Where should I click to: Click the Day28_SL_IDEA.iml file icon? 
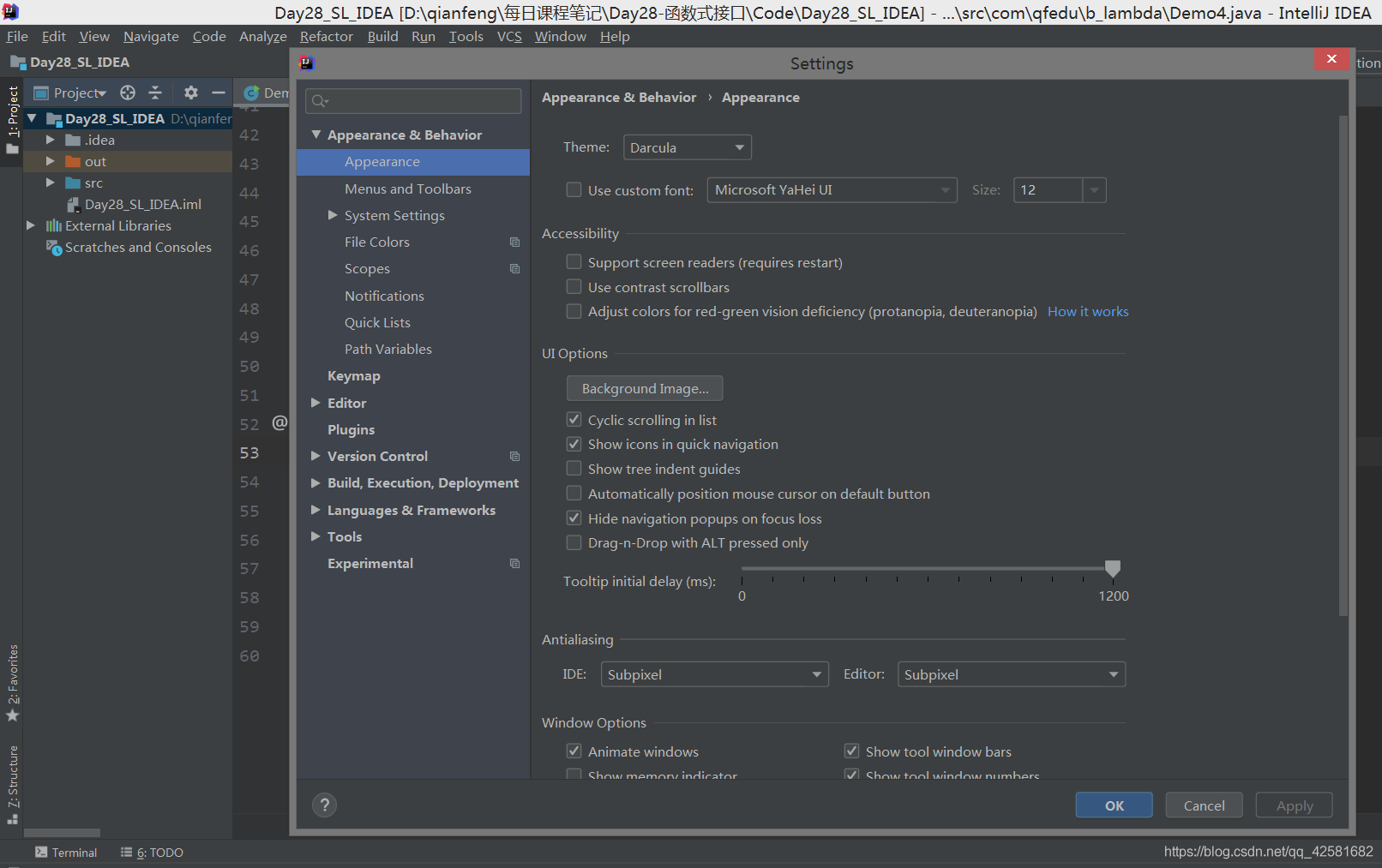click(74, 205)
